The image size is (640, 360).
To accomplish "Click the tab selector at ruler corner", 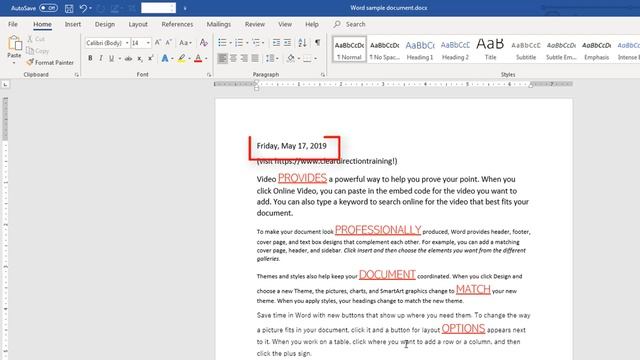I will pos(5,84).
